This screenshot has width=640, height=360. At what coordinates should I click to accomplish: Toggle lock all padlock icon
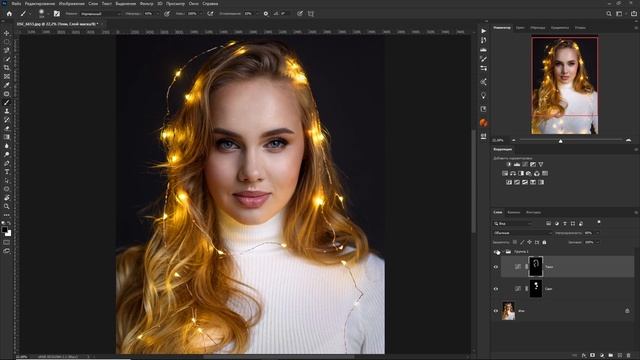tap(544, 242)
